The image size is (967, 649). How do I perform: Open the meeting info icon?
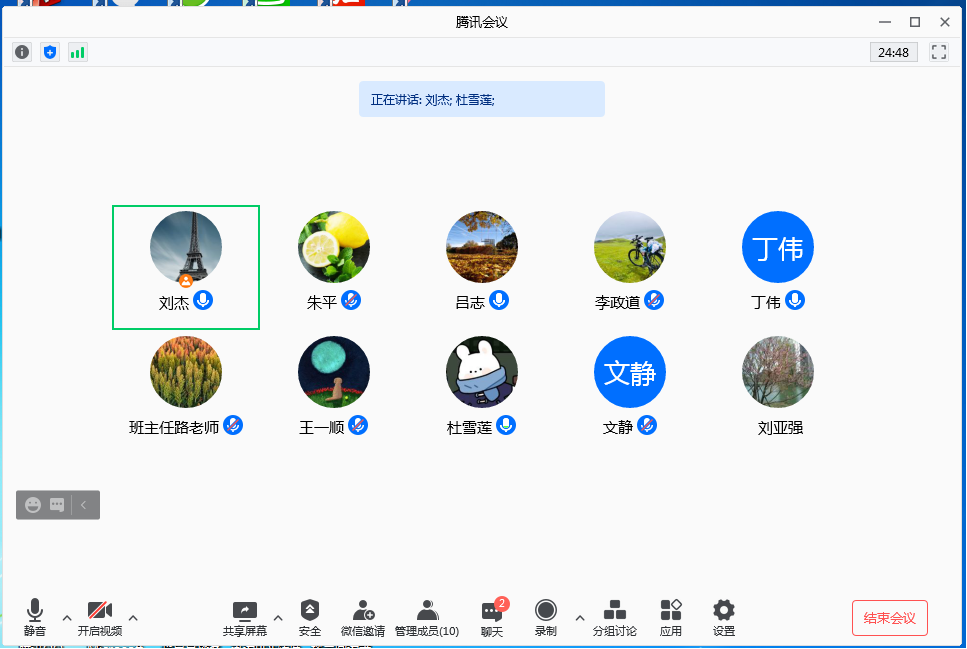tap(22, 52)
